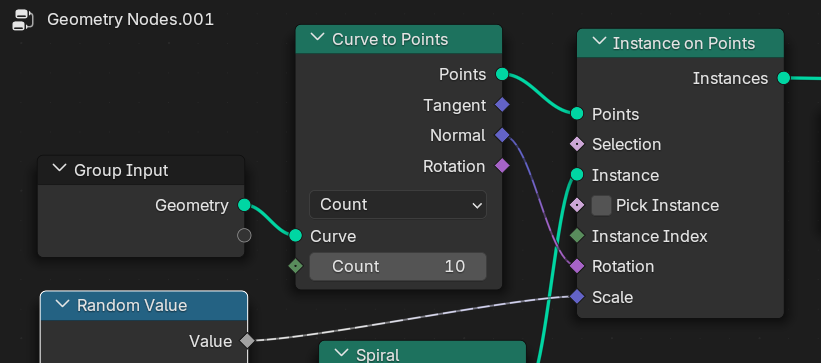Click the Count input socket diamond
Image resolution: width=821 pixels, height=363 pixels.
click(x=296, y=266)
